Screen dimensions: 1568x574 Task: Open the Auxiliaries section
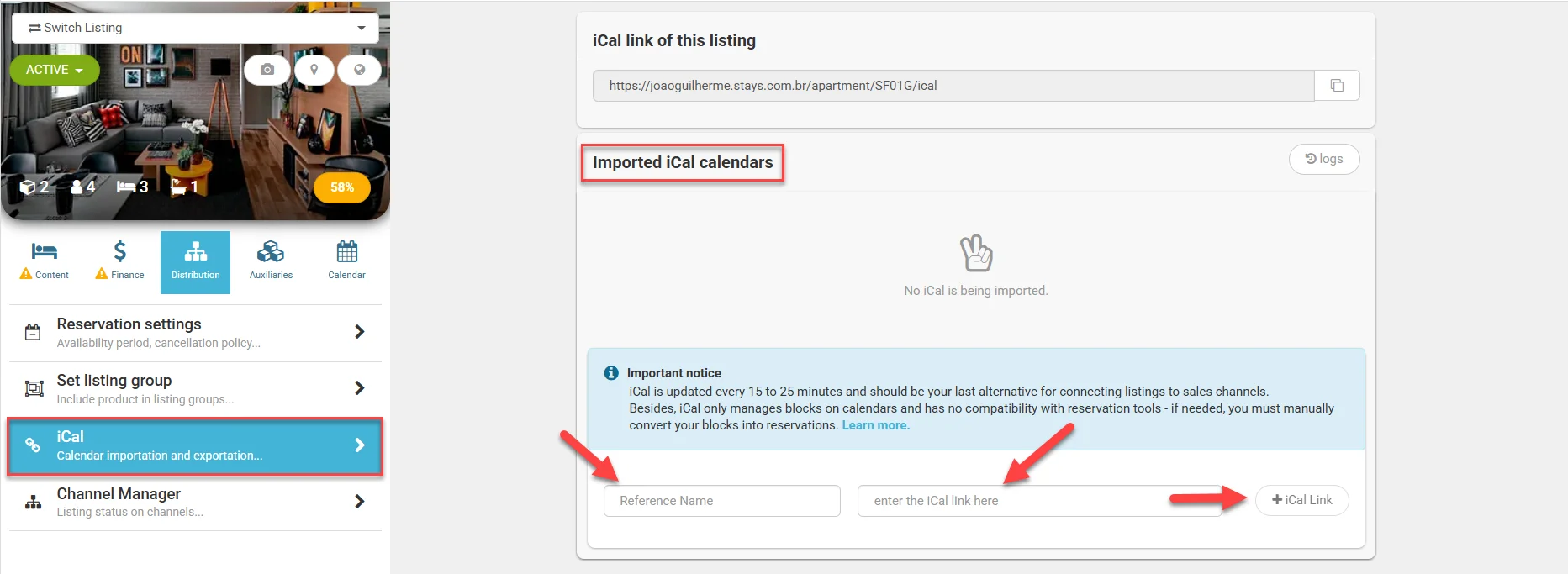(x=271, y=261)
